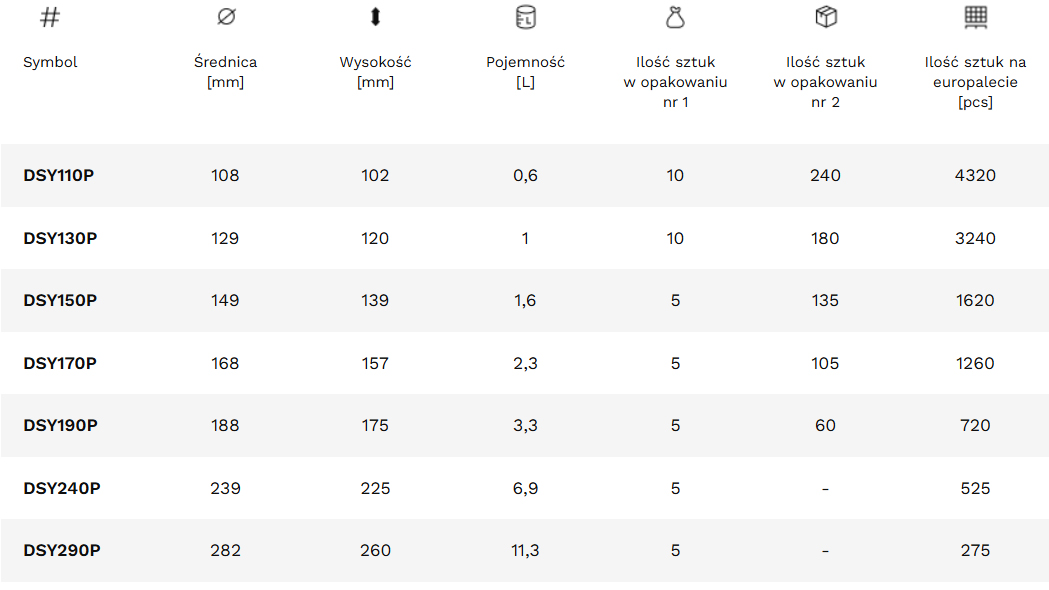1049x590 pixels.
Task: Pick the DSY290P product symbol
Action: pyautogui.click(x=62, y=551)
